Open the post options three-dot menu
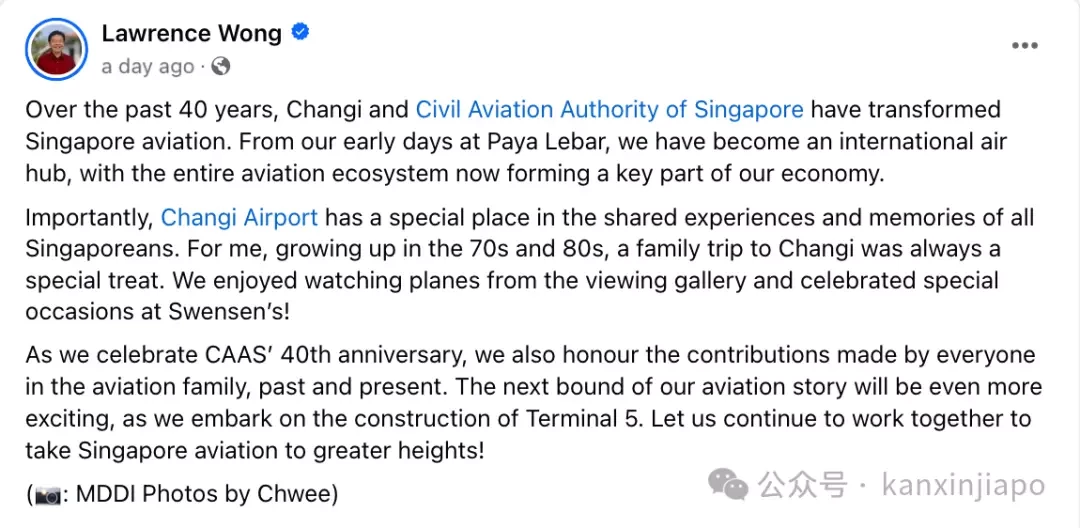Screen dimensions: 1080x528 pyautogui.click(x=1024, y=46)
